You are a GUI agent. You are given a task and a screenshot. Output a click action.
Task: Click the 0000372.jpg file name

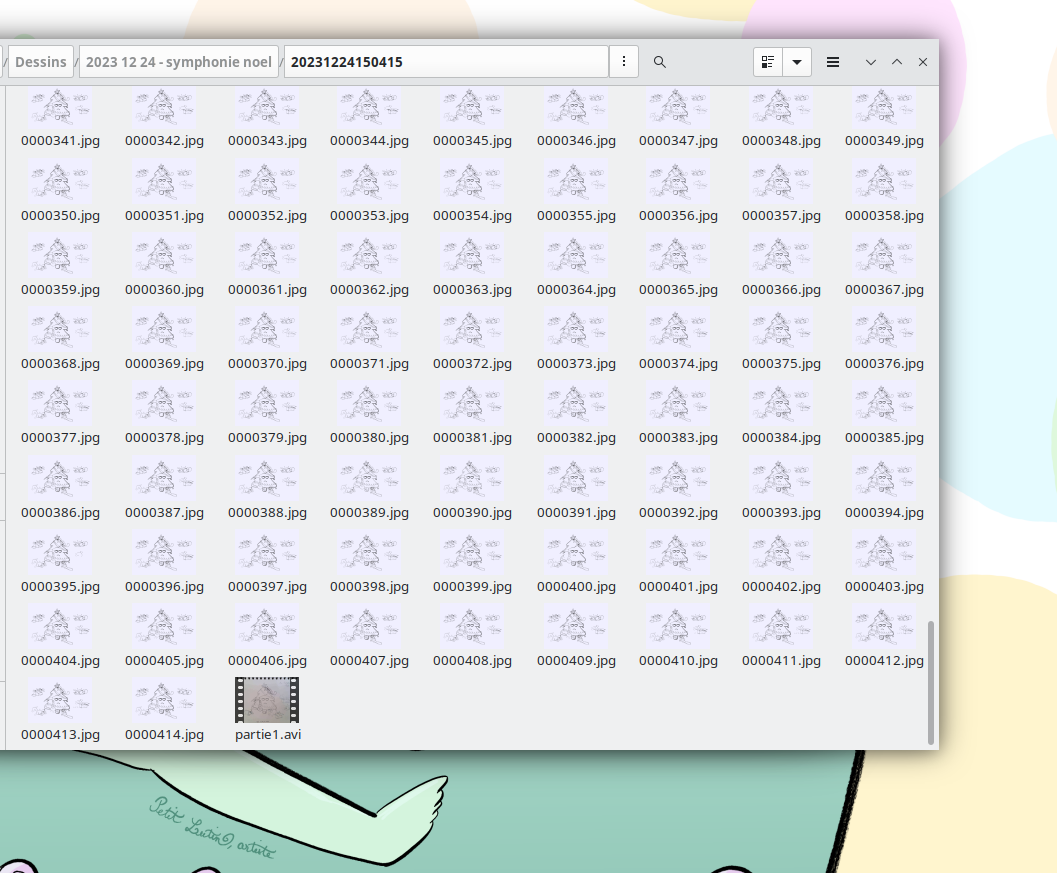pos(472,363)
